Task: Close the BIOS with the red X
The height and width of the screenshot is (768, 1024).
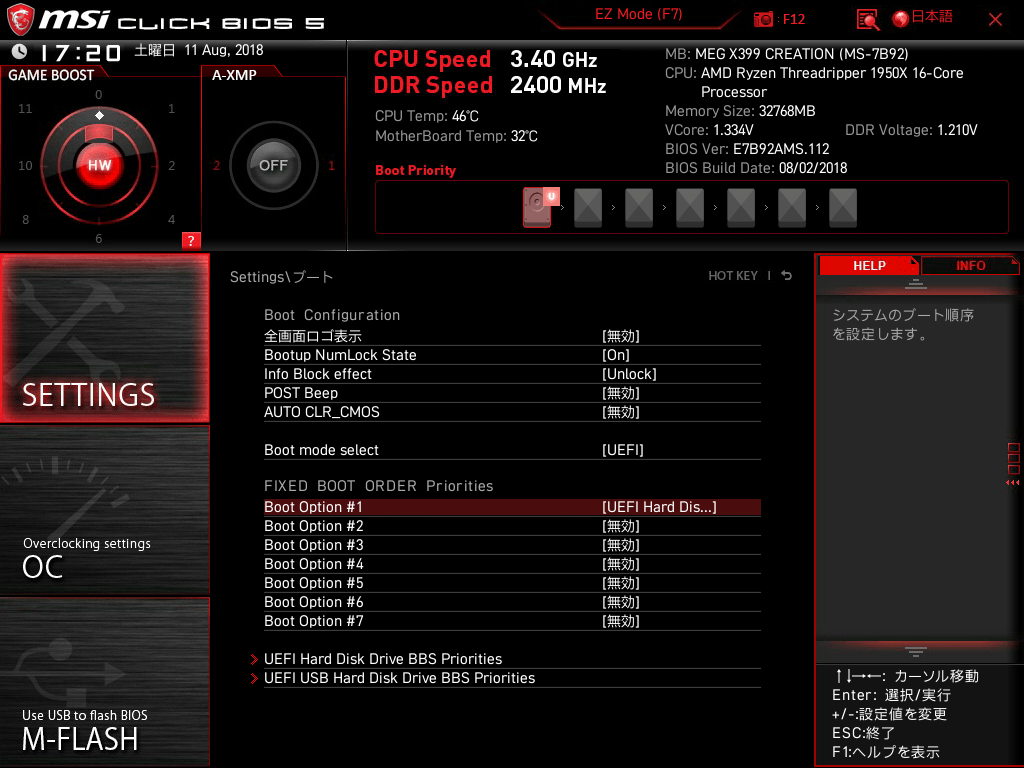Action: (995, 20)
